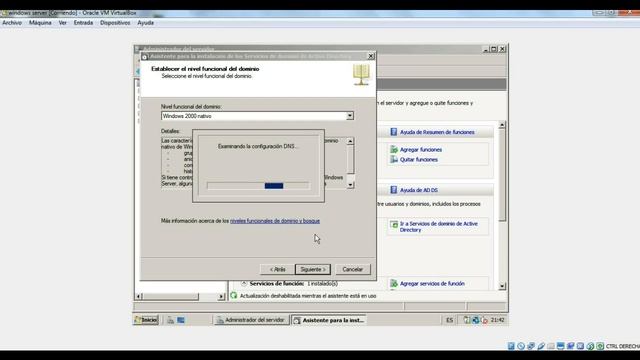Screen dimensions: 640x360
Task: Click the VirtualBox mouse integration status icon
Action: click(590, 346)
